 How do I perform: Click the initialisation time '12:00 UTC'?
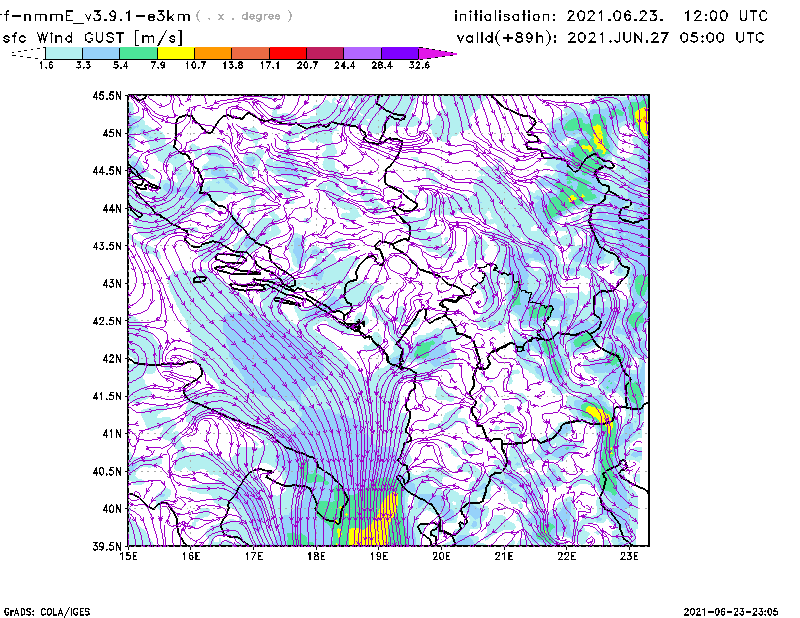pos(725,16)
